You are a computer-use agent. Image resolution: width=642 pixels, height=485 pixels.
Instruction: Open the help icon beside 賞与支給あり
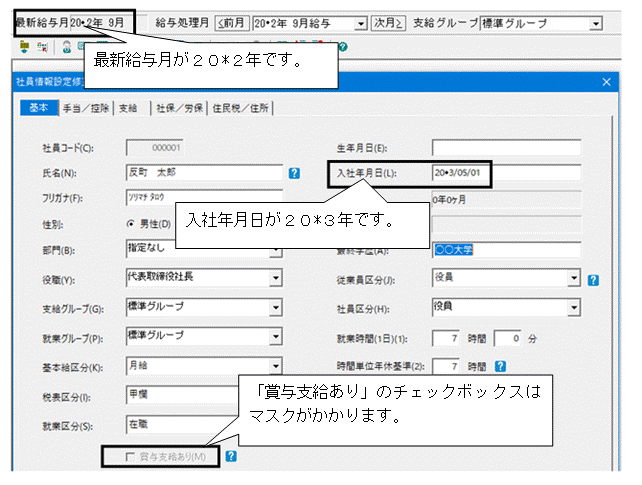231,456
